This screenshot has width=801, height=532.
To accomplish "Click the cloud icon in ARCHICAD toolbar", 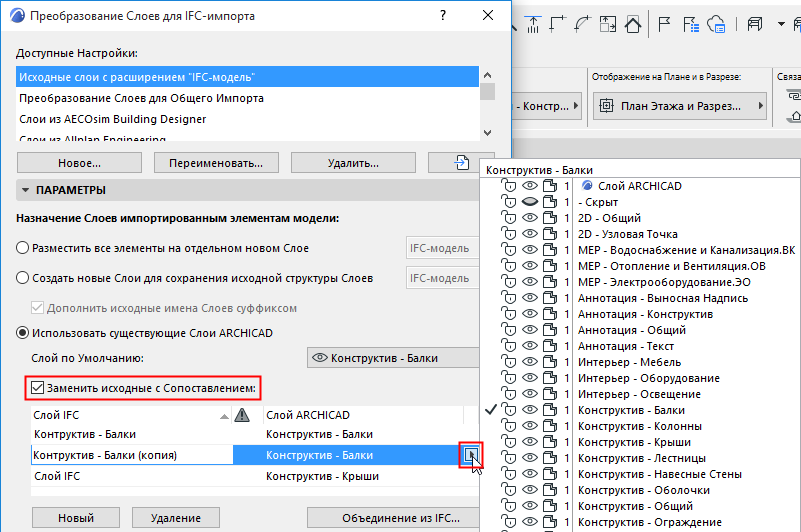I will click(716, 24).
